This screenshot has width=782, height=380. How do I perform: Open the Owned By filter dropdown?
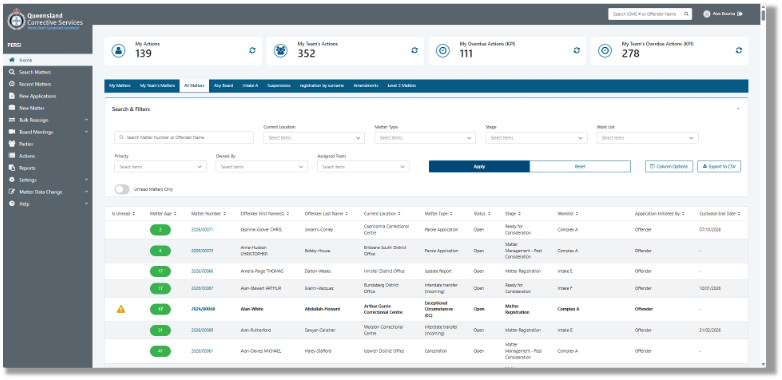click(262, 167)
